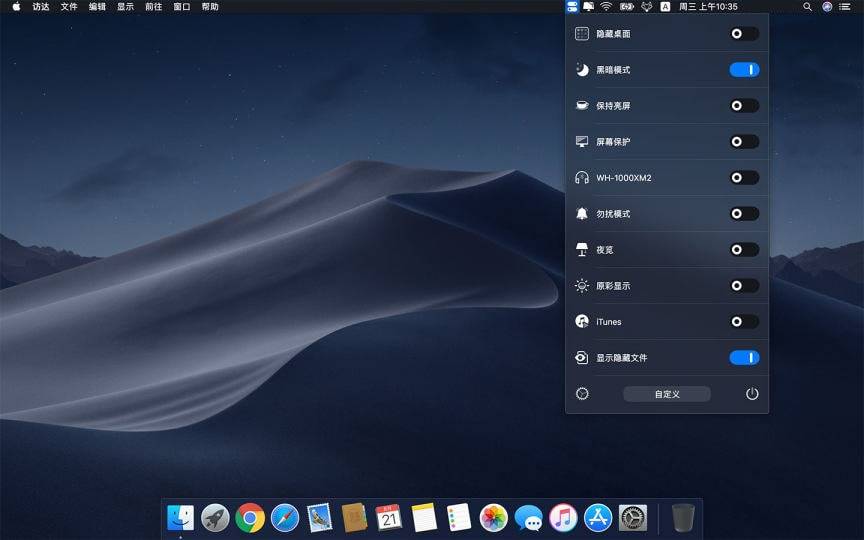Open Google Chrome from the Dock
This screenshot has height=540, width=864.
point(250,517)
